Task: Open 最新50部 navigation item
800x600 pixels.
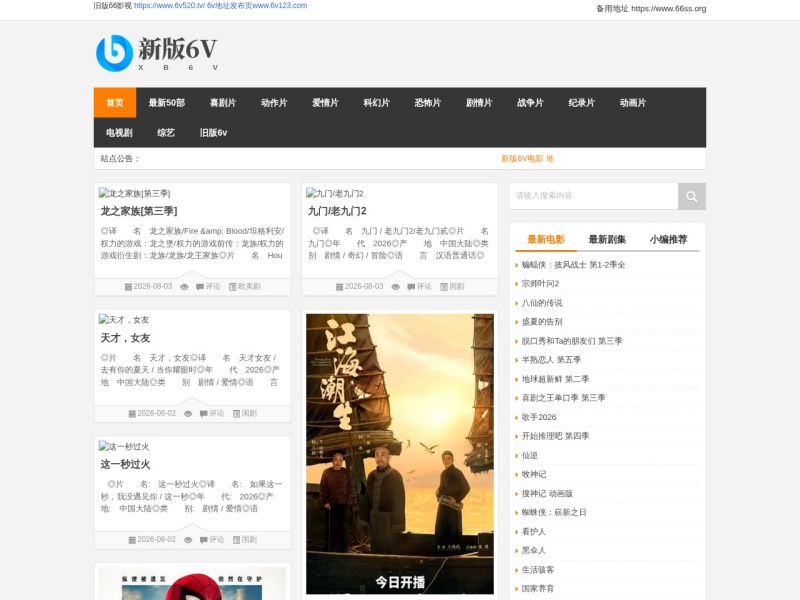Action: tap(167, 103)
